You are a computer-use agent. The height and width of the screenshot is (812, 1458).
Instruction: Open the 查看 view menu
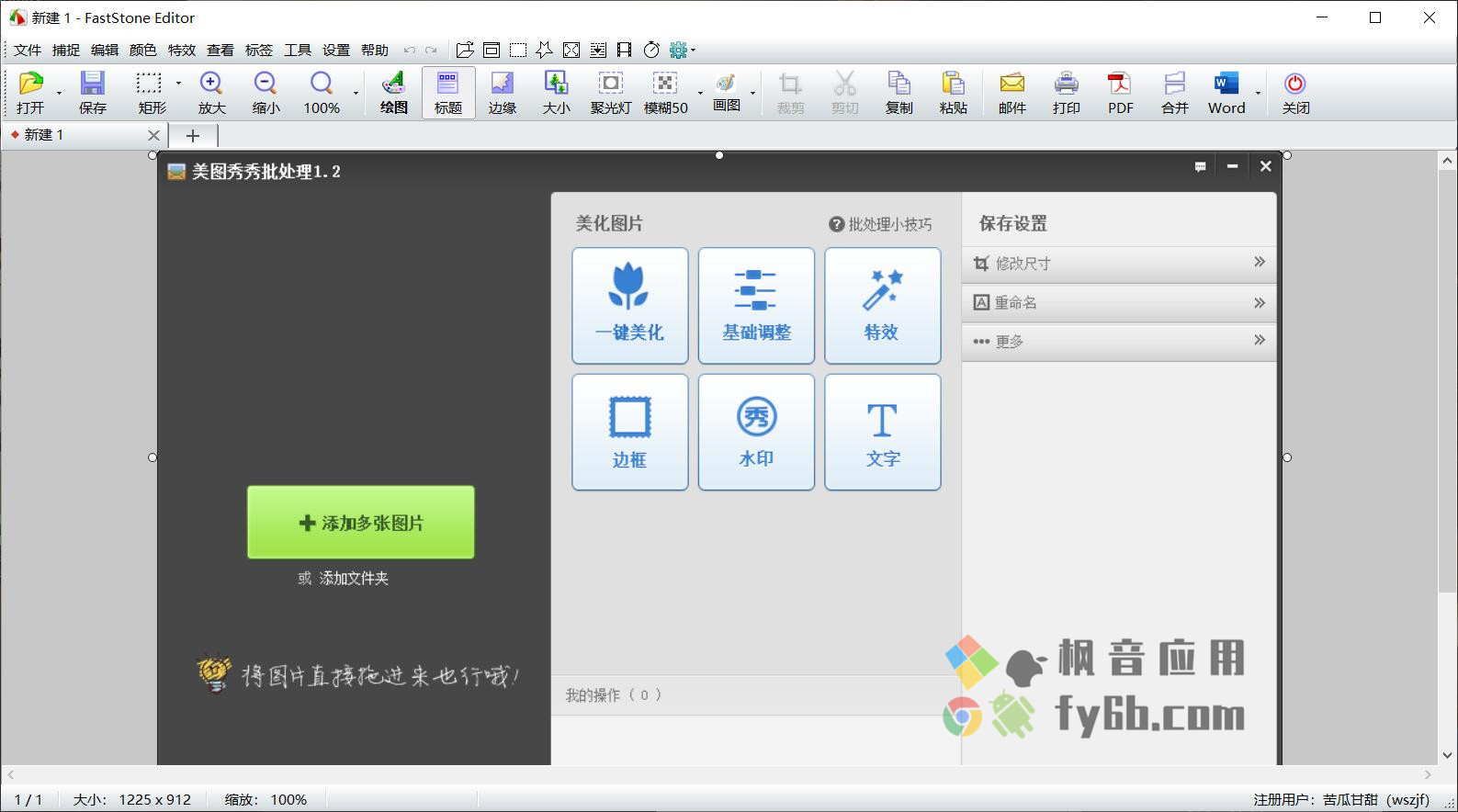[220, 50]
